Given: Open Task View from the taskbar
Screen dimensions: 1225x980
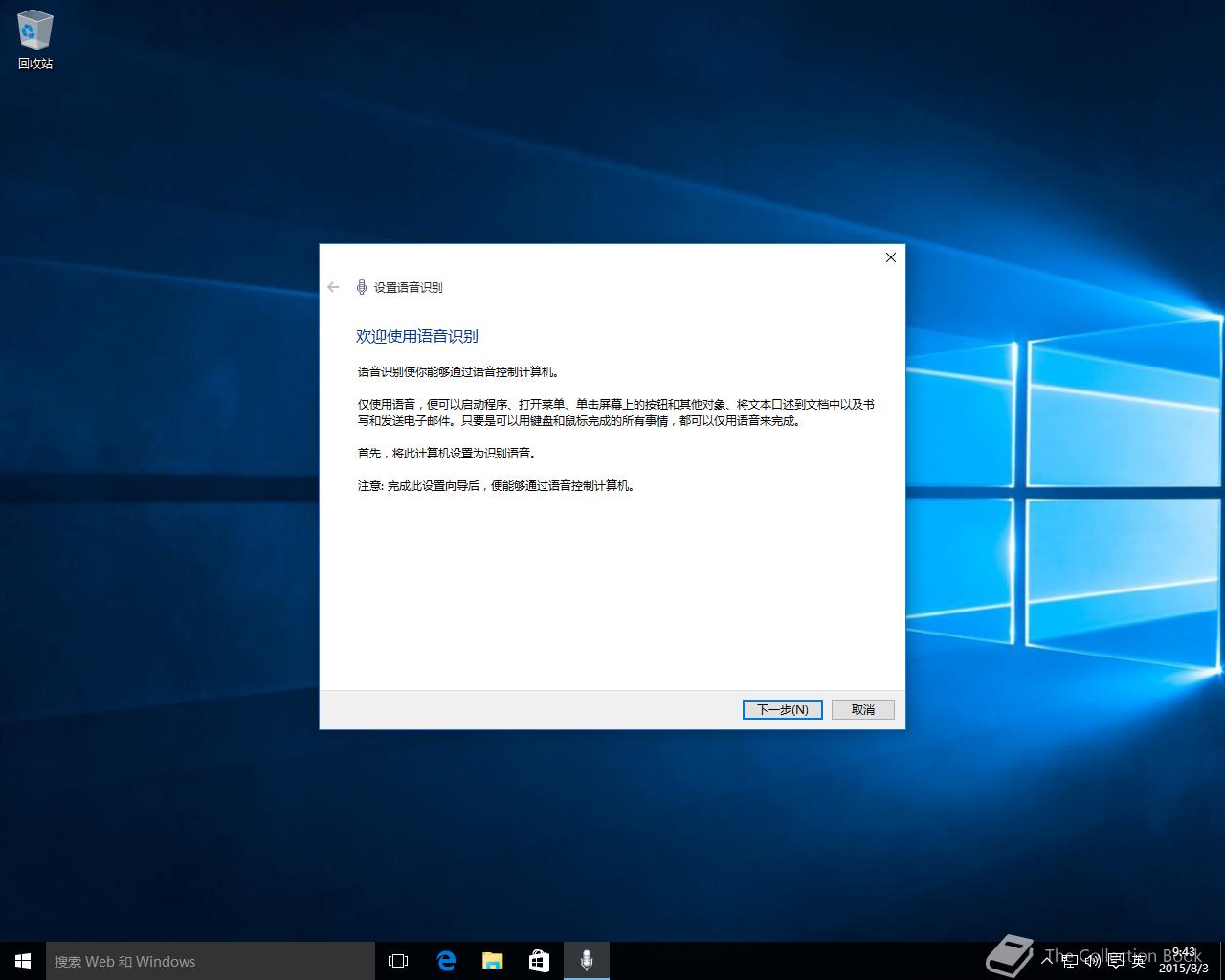Looking at the screenshot, I should 398,961.
